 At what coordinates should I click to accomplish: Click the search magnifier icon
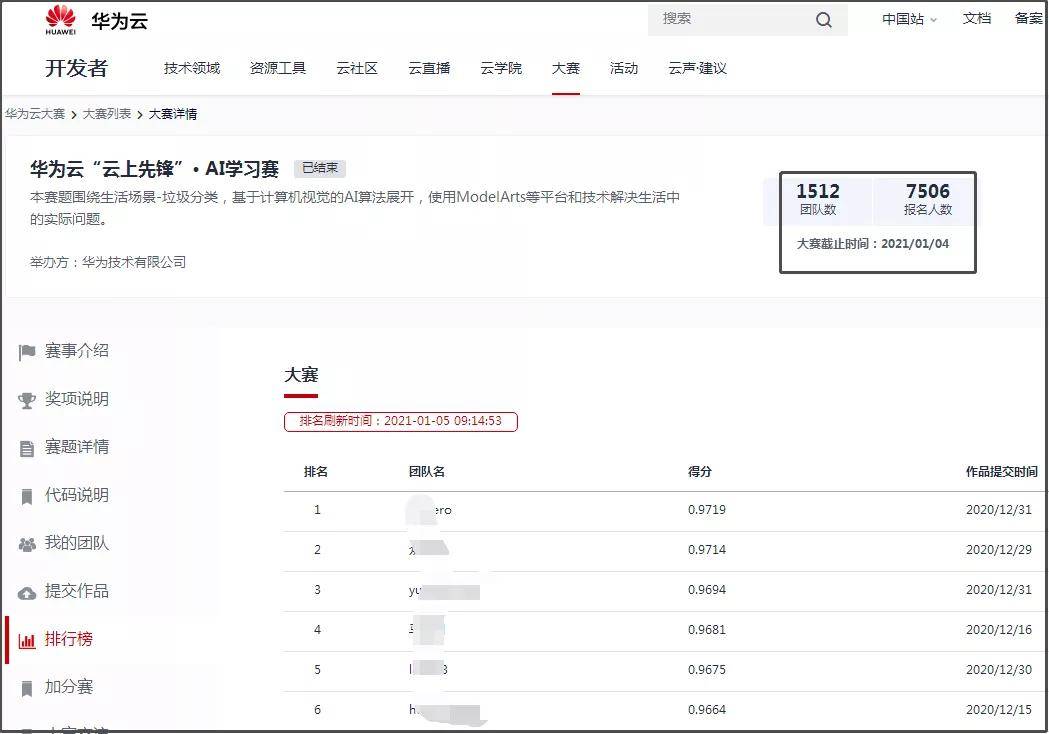(x=823, y=19)
